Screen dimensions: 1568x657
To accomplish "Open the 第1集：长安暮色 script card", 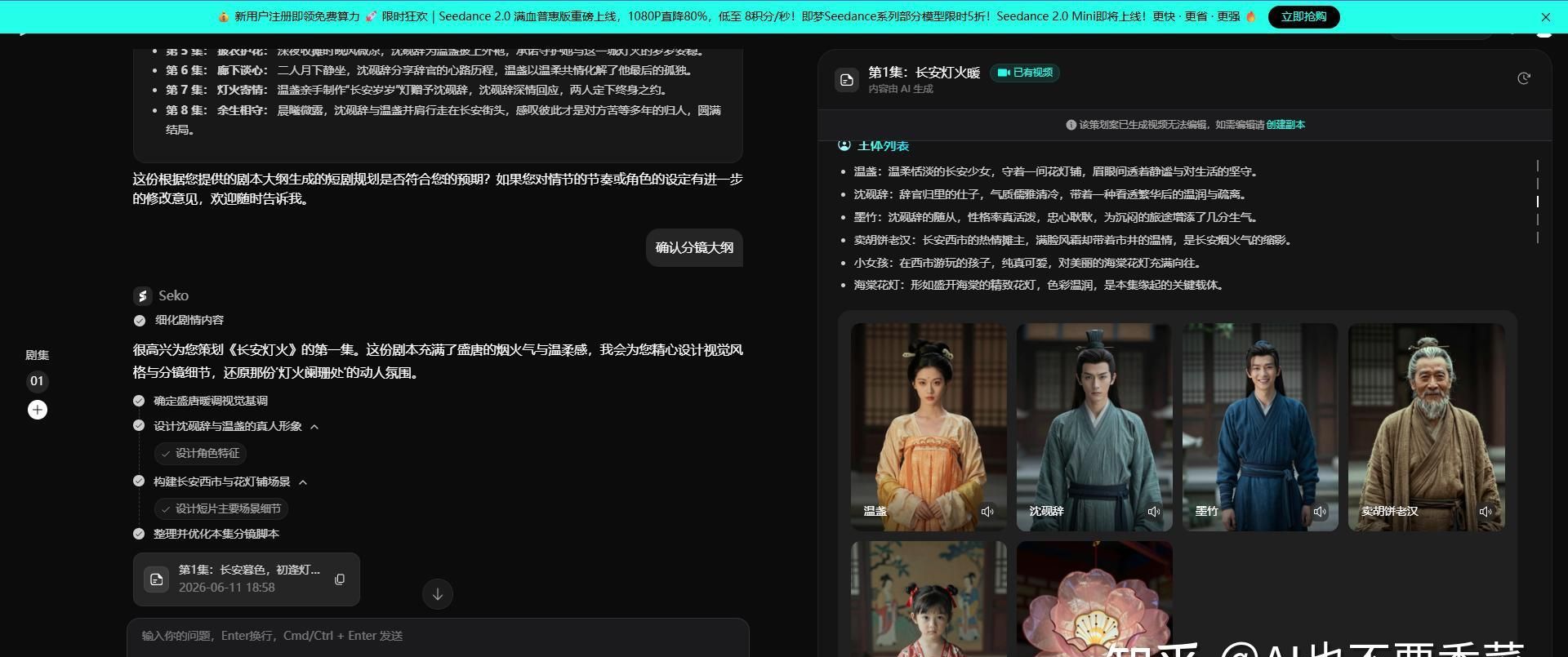I will click(246, 579).
